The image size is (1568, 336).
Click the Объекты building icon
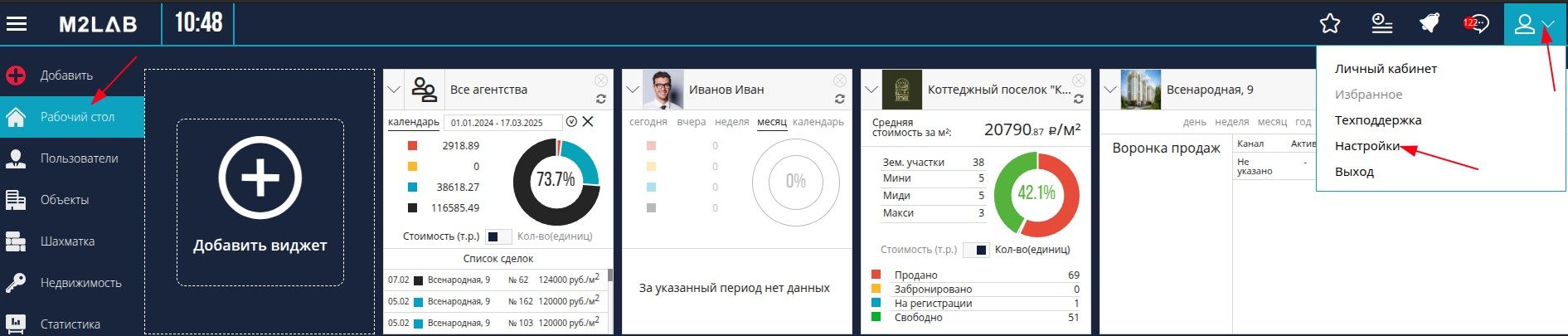[16, 200]
